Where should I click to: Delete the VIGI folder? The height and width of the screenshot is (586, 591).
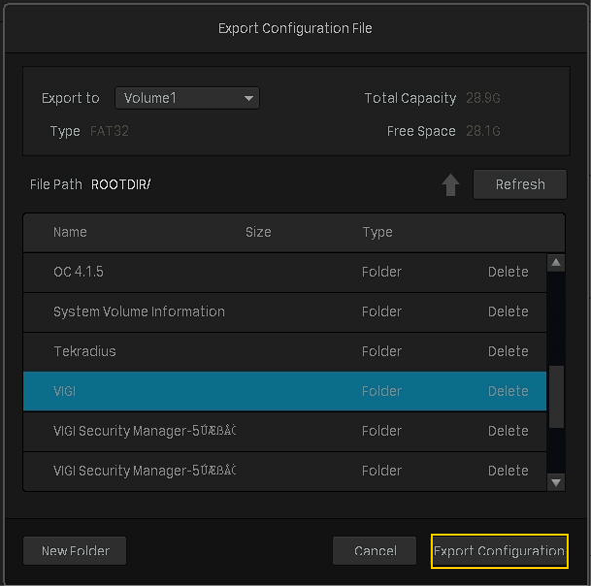508,391
